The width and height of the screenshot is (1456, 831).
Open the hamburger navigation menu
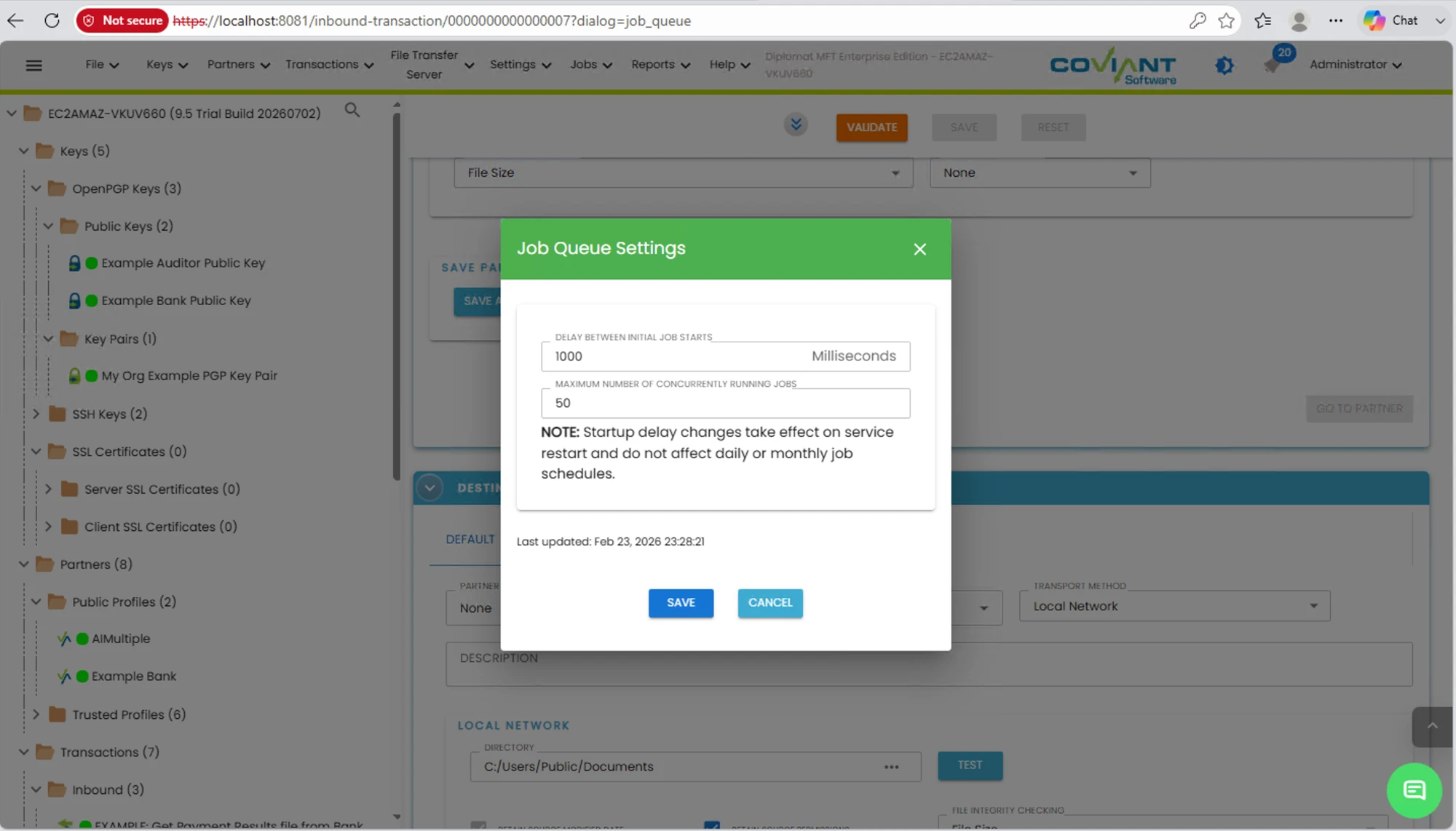(x=33, y=65)
